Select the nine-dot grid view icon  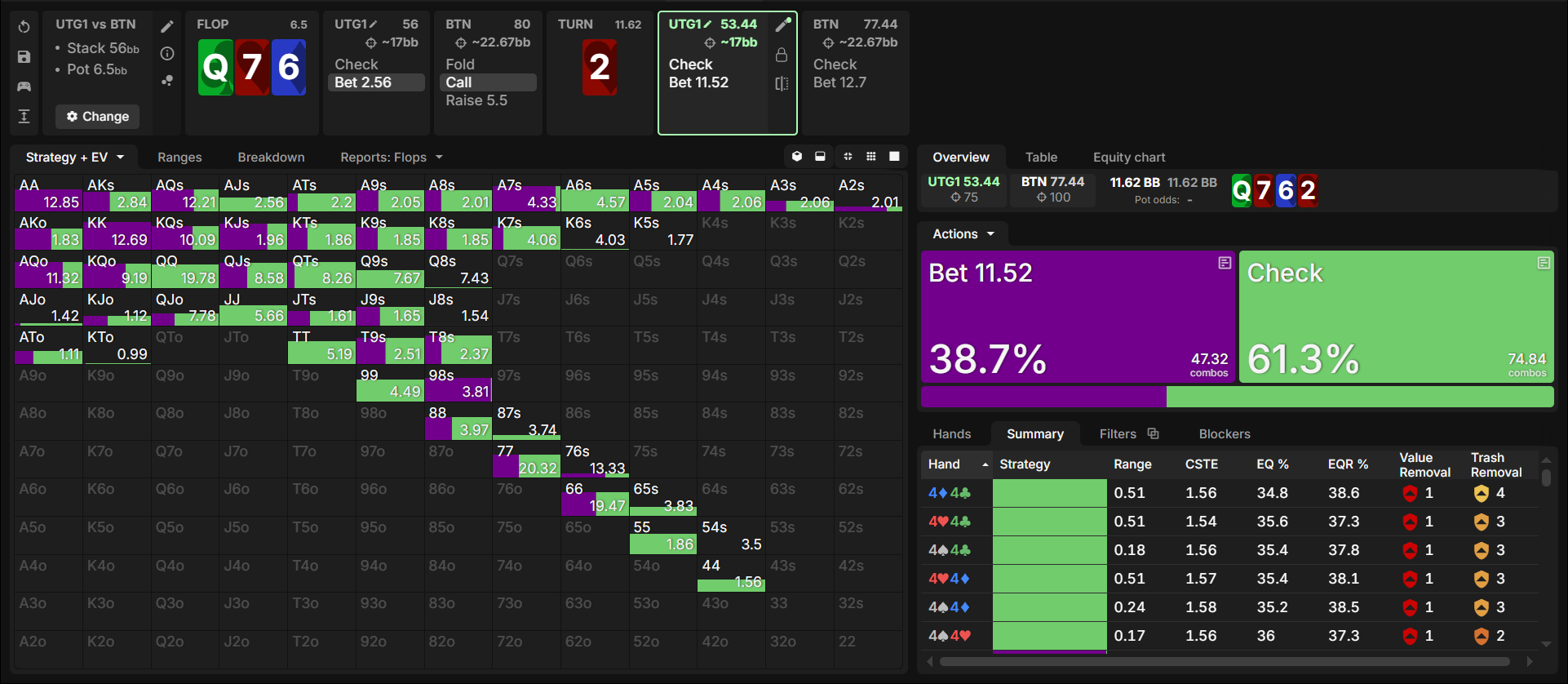pyautogui.click(x=871, y=157)
